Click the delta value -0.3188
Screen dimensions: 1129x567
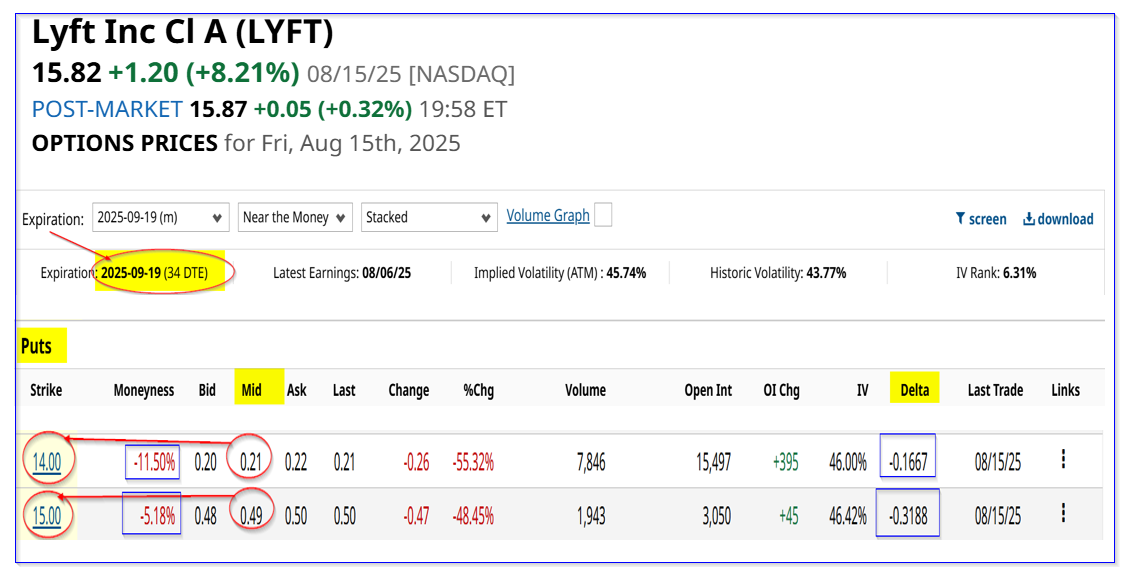908,516
